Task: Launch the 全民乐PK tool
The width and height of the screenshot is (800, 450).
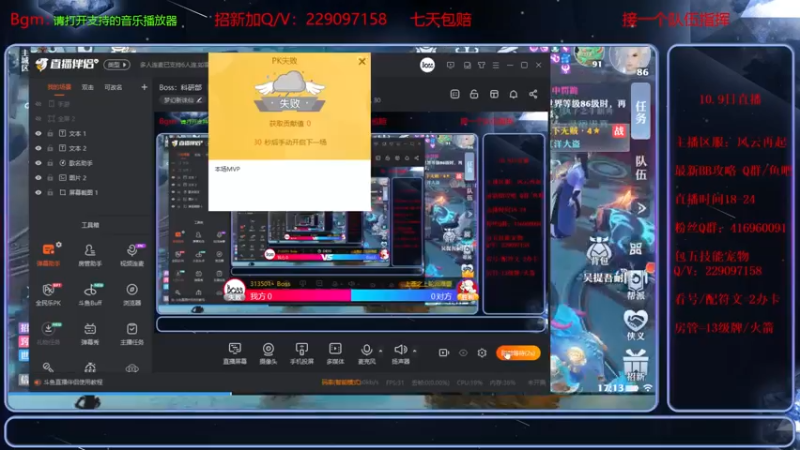Action: [x=48, y=294]
